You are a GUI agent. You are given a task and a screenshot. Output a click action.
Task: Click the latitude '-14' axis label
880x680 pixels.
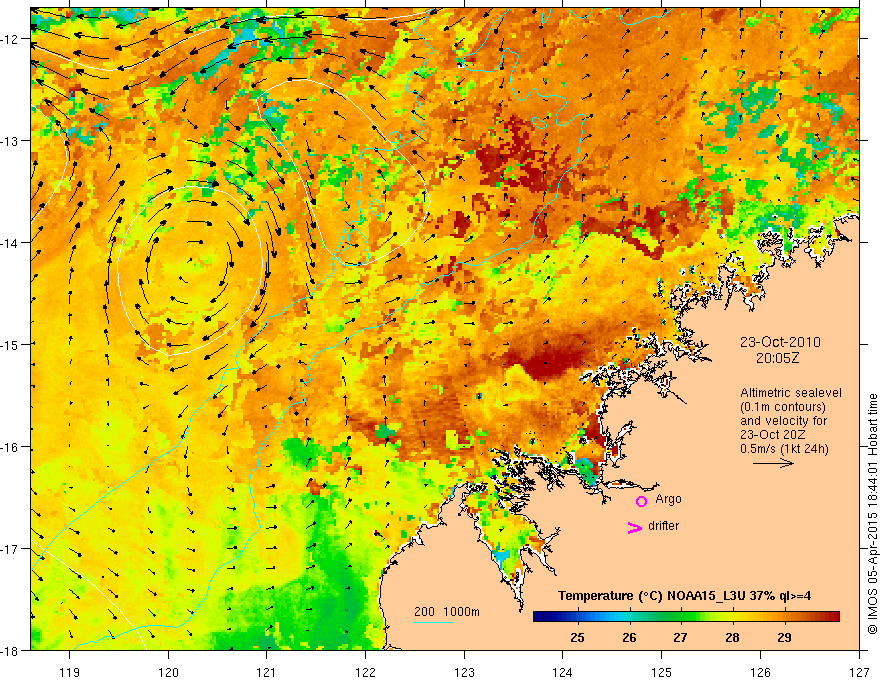click(11, 242)
